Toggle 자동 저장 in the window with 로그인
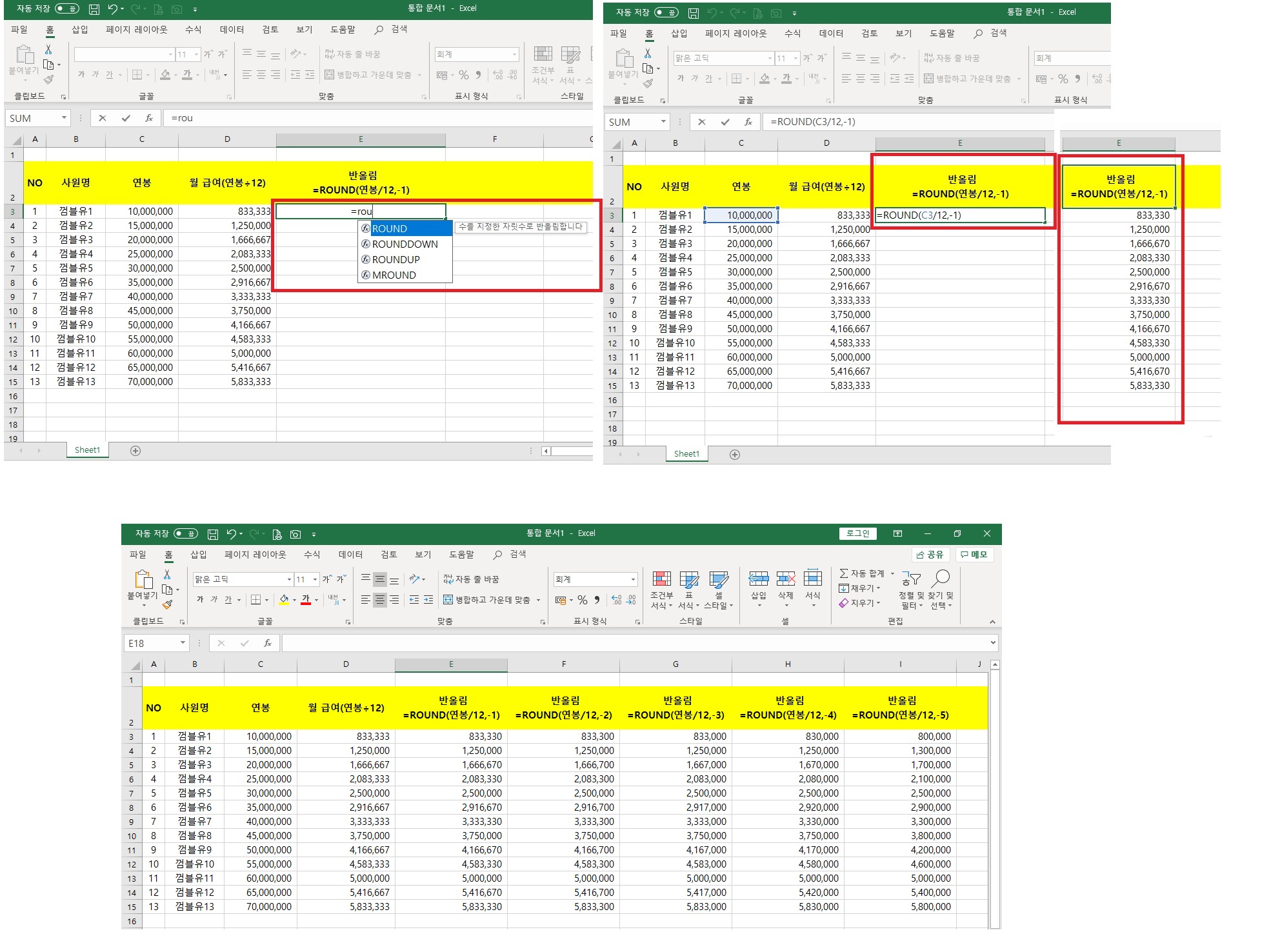This screenshot has width=1280, height=952. [185, 533]
